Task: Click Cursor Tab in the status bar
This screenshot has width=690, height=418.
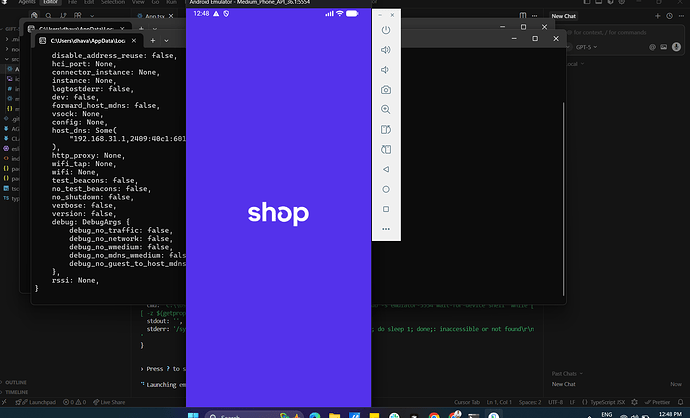Action: tap(466, 402)
